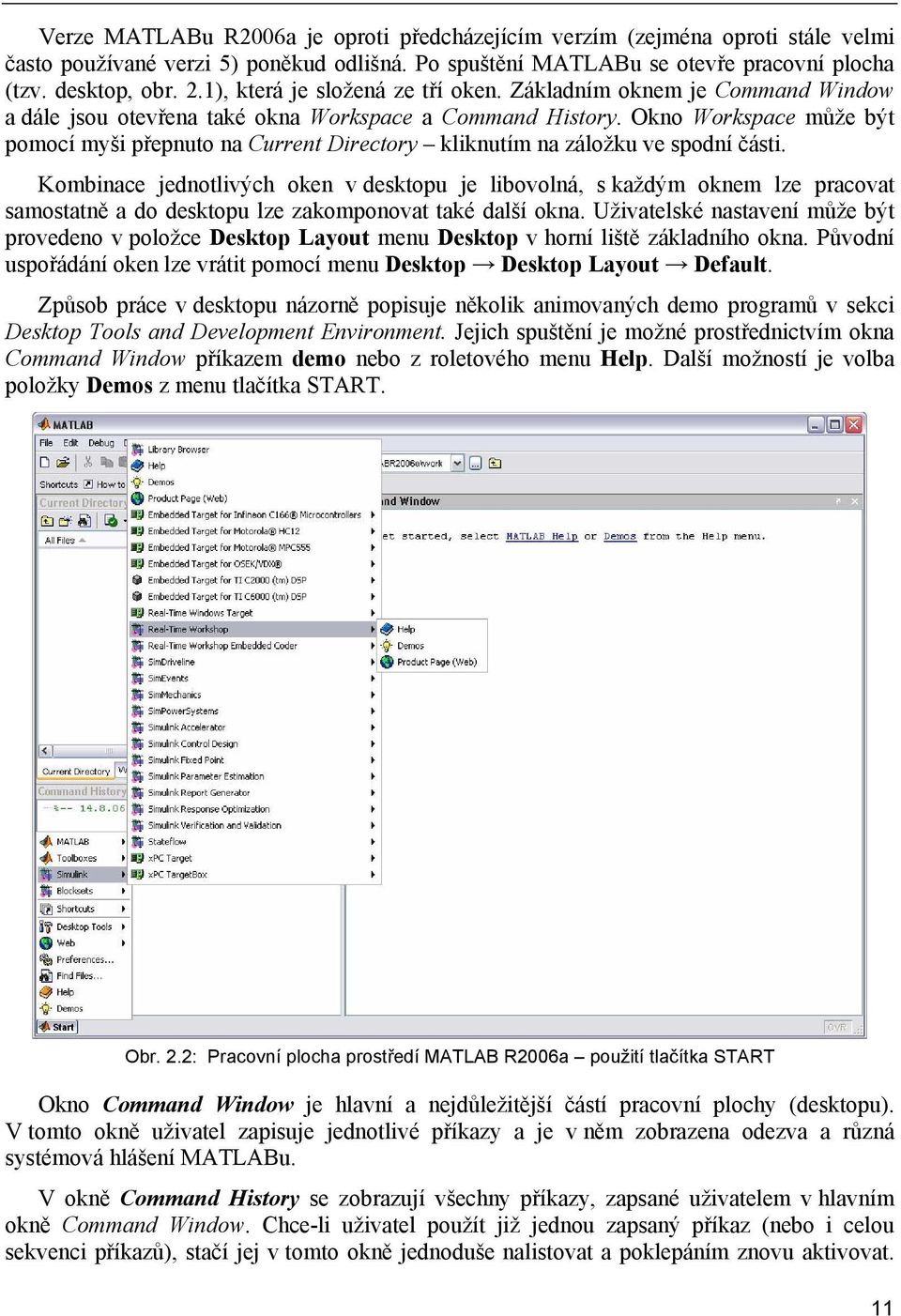Expand Shortcuts entry arrow in Start menu

coord(123,909)
